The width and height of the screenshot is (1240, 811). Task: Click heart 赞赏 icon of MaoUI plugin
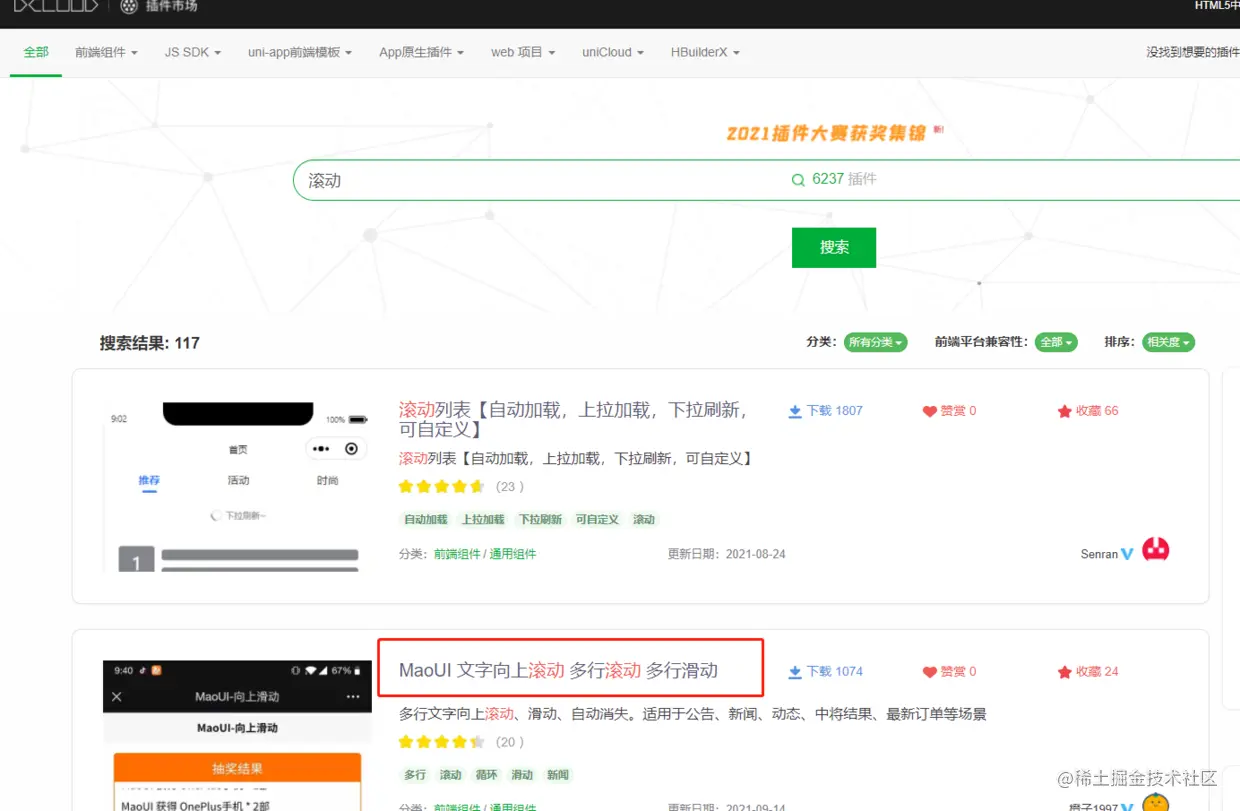[x=930, y=672]
